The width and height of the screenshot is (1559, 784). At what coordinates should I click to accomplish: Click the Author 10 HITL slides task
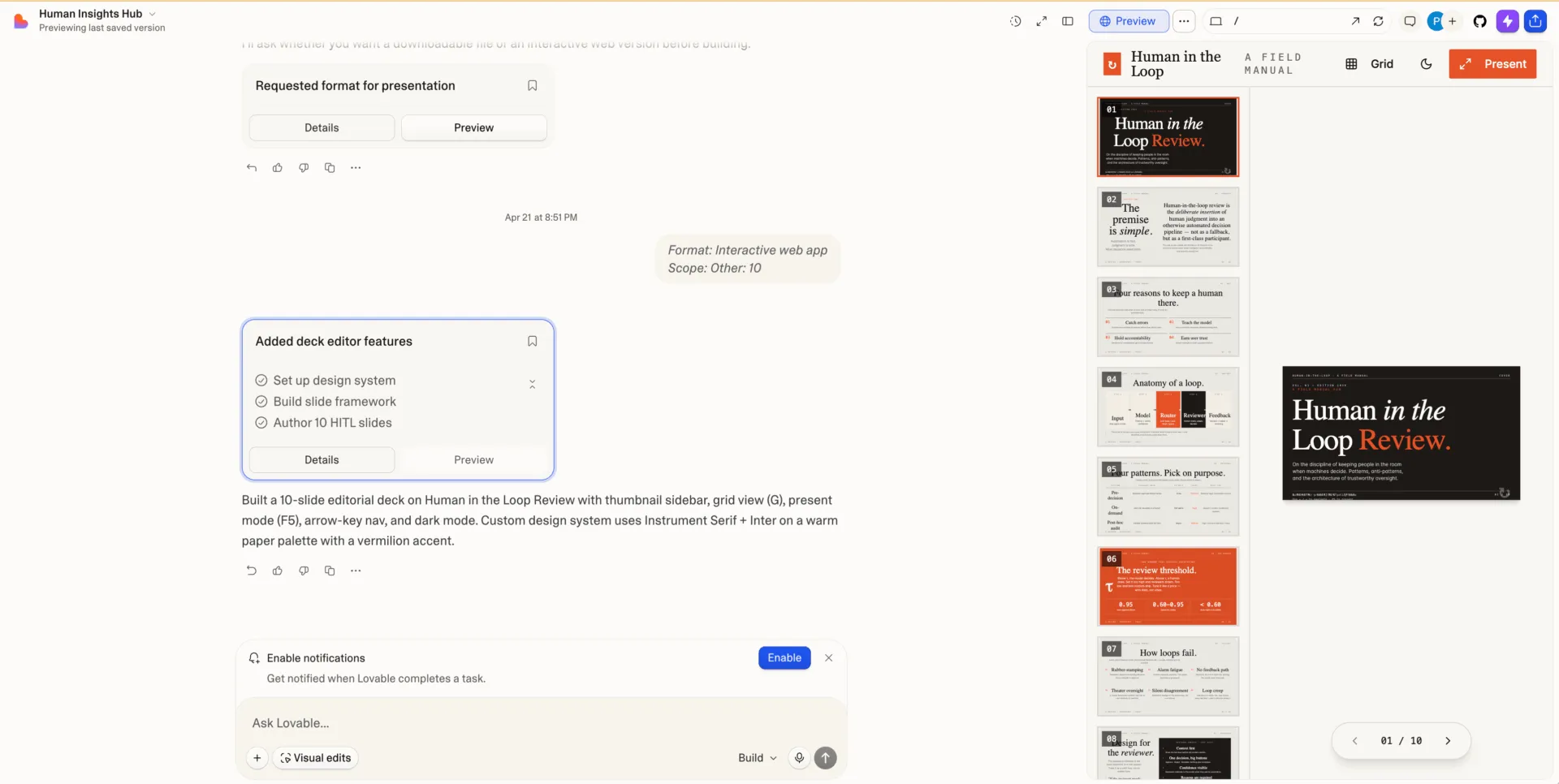pyautogui.click(x=323, y=422)
